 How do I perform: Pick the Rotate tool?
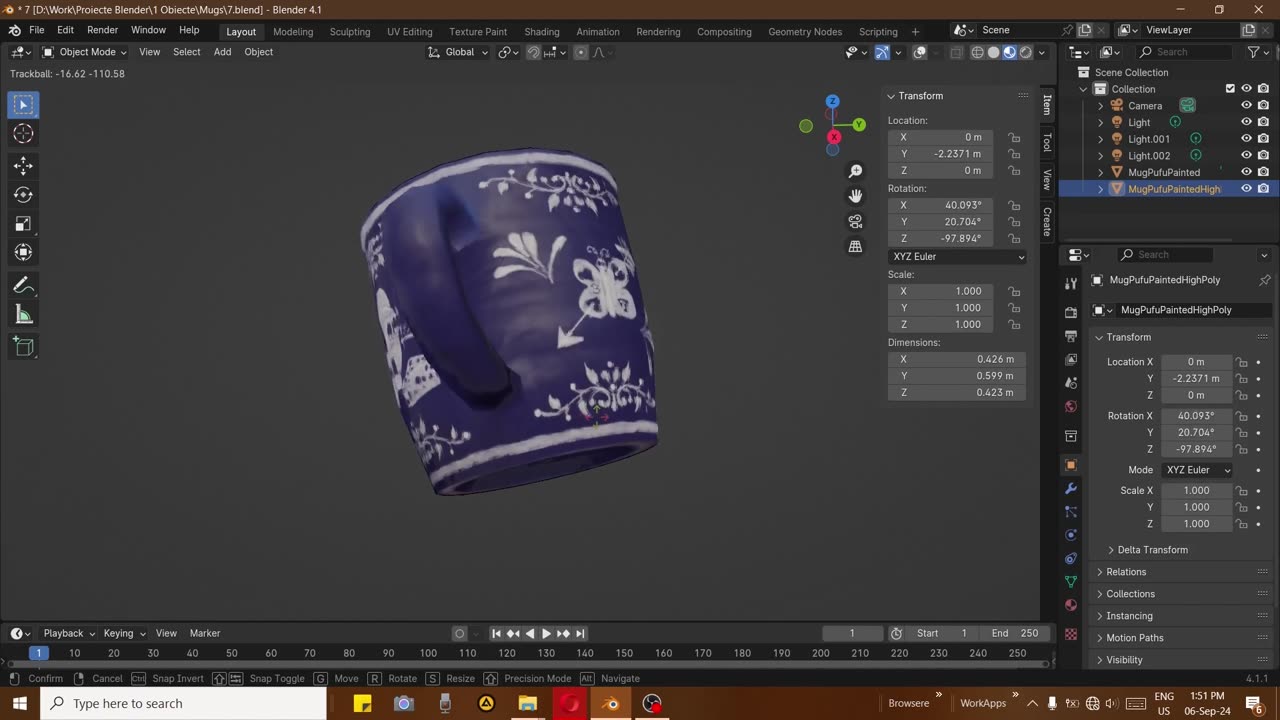coord(24,195)
